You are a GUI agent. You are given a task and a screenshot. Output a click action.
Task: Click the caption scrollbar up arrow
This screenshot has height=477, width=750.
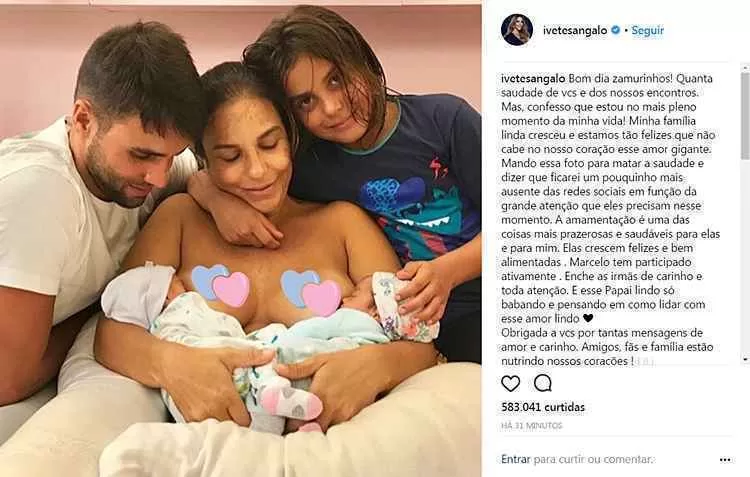pyautogui.click(x=745, y=67)
